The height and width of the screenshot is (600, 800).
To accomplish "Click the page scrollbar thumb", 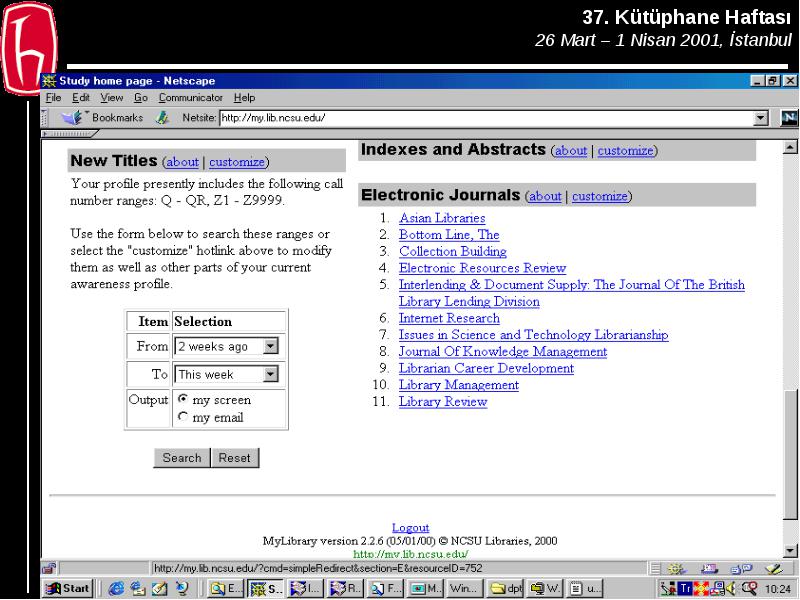I will point(790,454).
